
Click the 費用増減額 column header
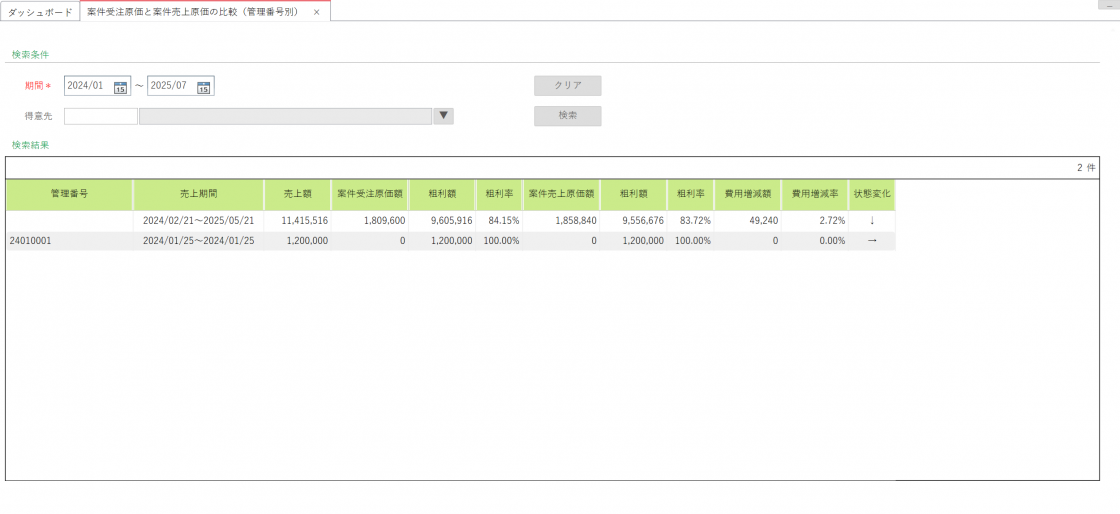(x=747, y=194)
